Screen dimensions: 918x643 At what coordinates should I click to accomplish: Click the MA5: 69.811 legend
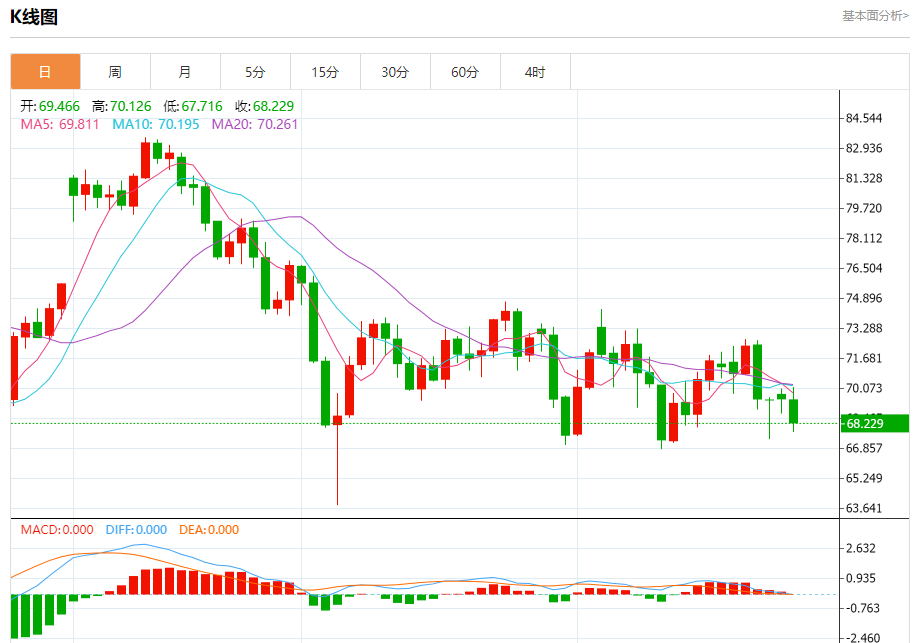pyautogui.click(x=60, y=124)
